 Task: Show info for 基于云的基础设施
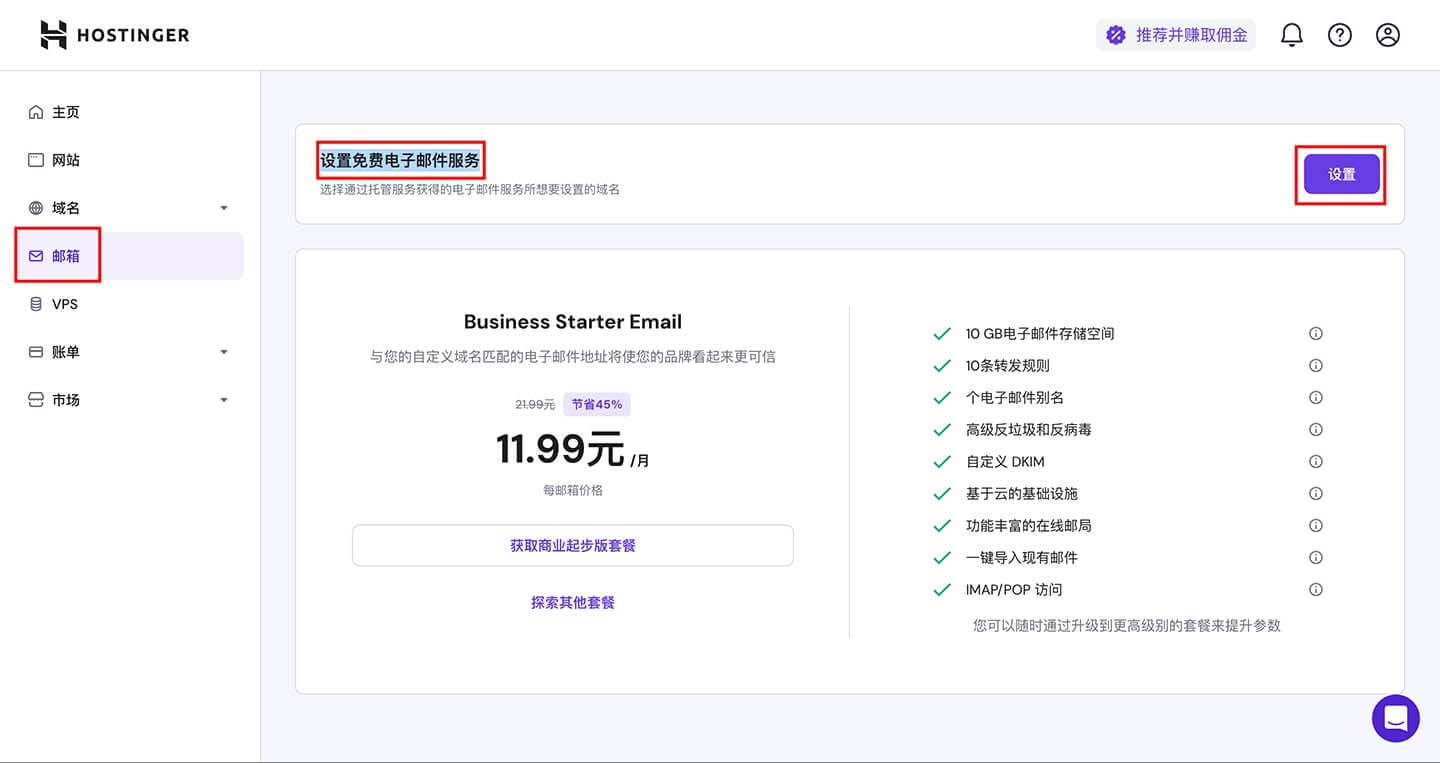(1316, 494)
